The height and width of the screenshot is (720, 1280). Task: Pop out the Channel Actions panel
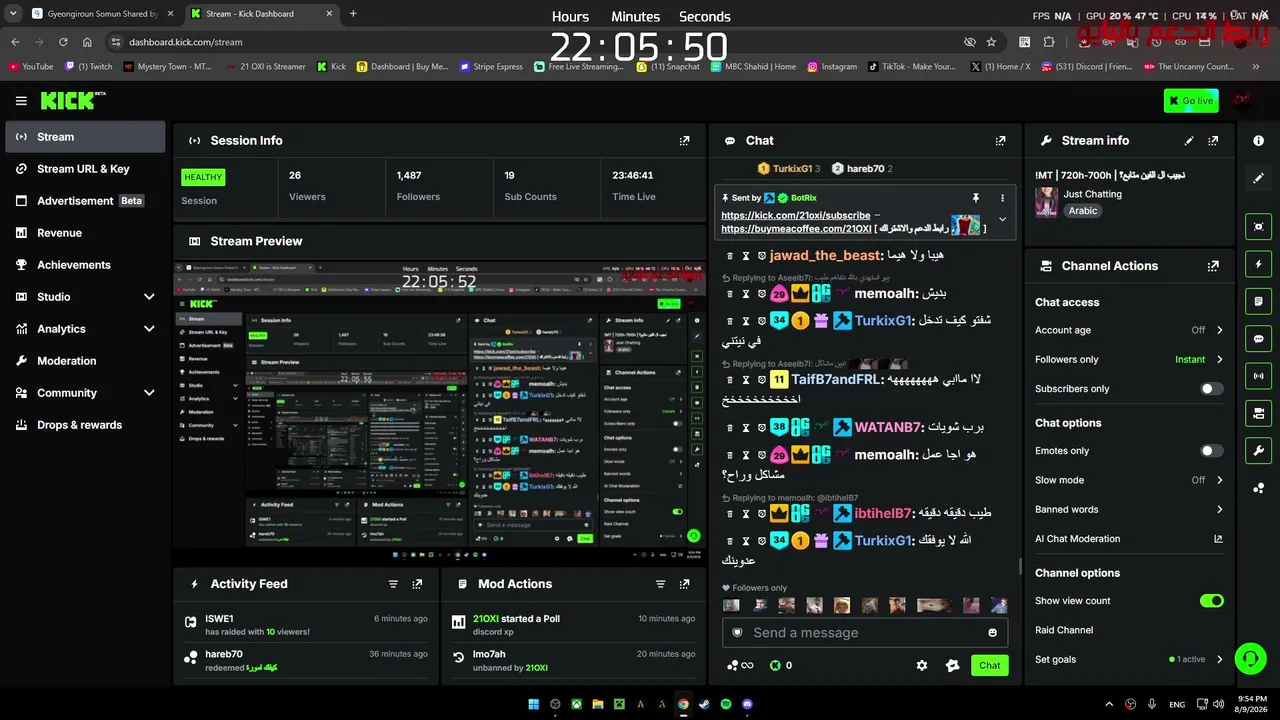pos(1213,266)
